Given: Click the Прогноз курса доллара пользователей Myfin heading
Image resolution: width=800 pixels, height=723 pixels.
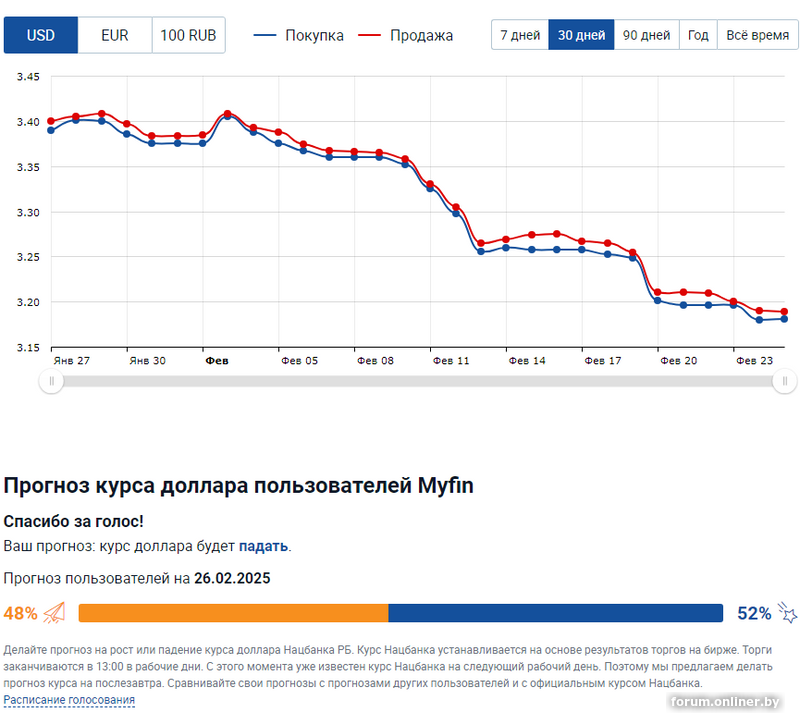Looking at the screenshot, I should pyautogui.click(x=239, y=485).
